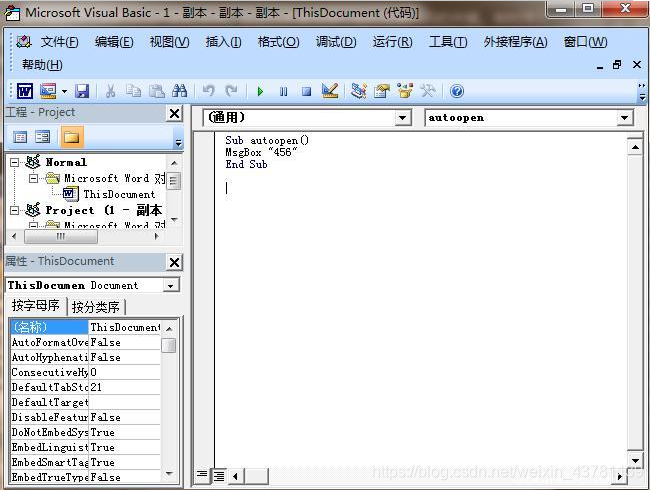The width and height of the screenshot is (653, 490).
Task: Click the properties list scrollbar thumb
Action: click(169, 345)
